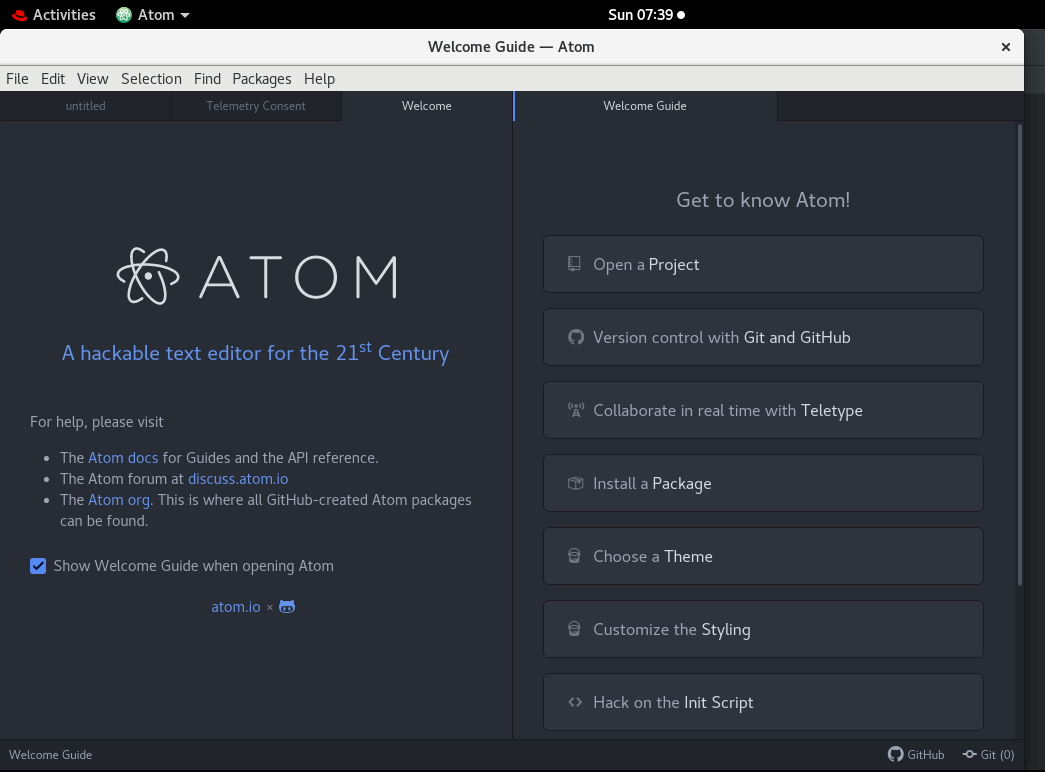
Task: Switch to the Telemetry Consent tab
Action: 256,106
